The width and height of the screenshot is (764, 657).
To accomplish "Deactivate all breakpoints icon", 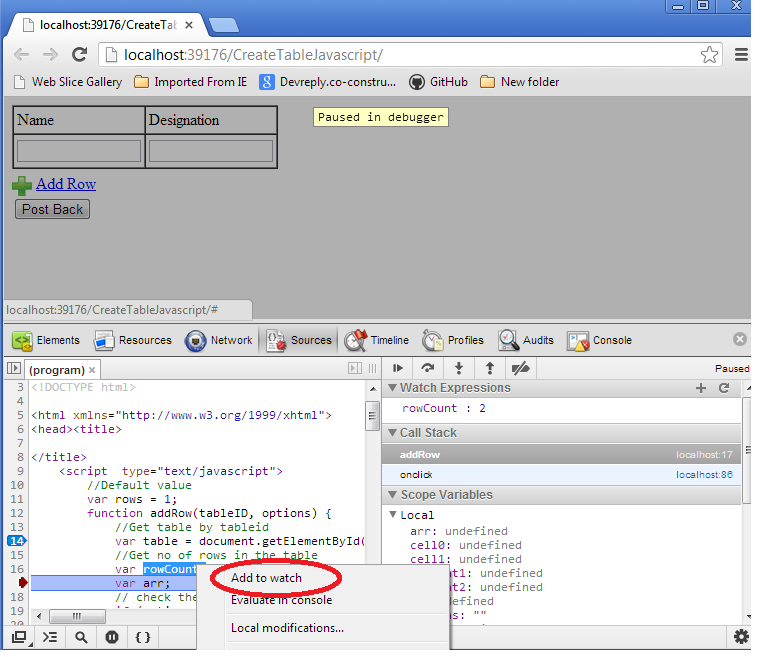I will [x=520, y=368].
